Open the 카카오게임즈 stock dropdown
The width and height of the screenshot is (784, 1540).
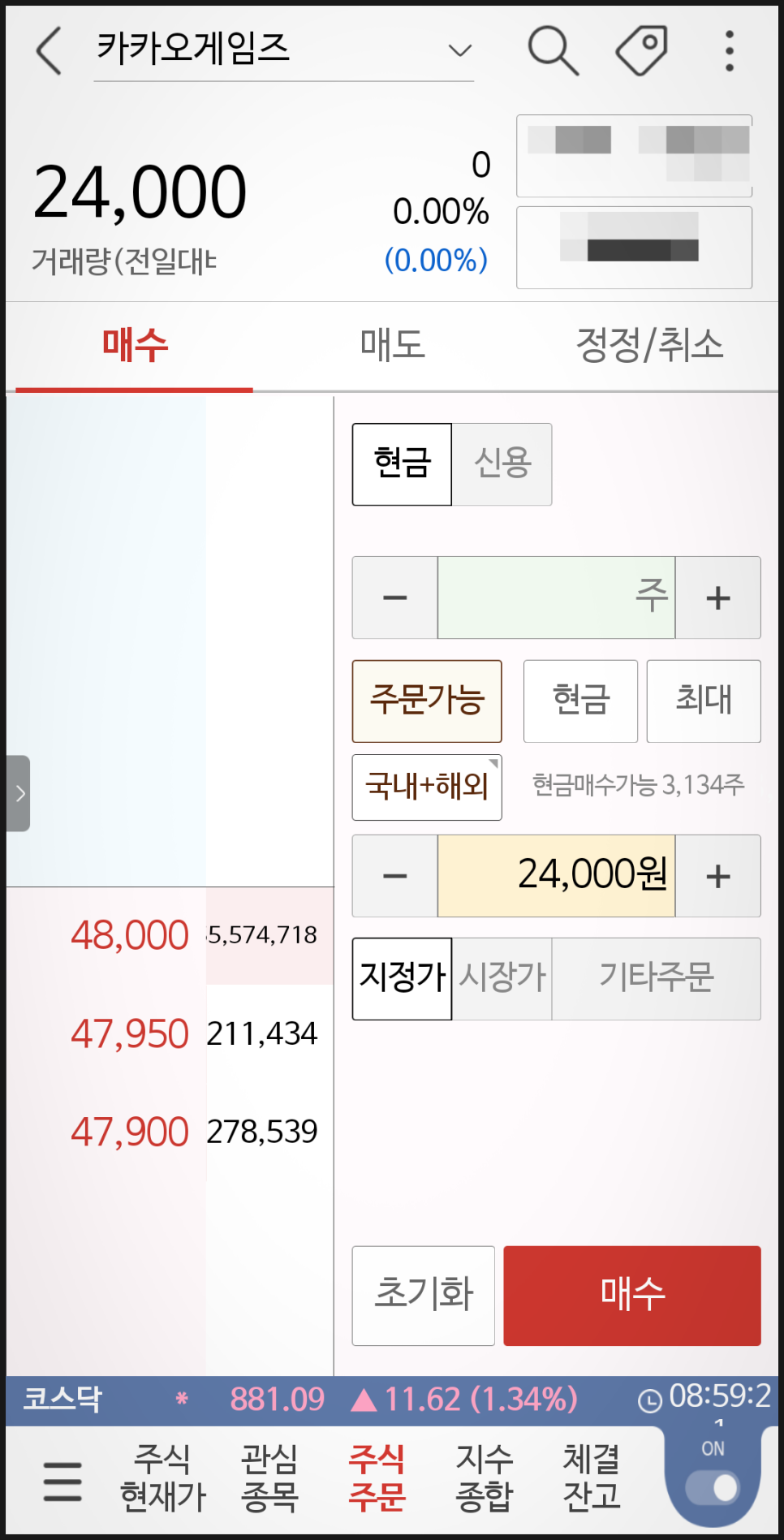pos(283,50)
